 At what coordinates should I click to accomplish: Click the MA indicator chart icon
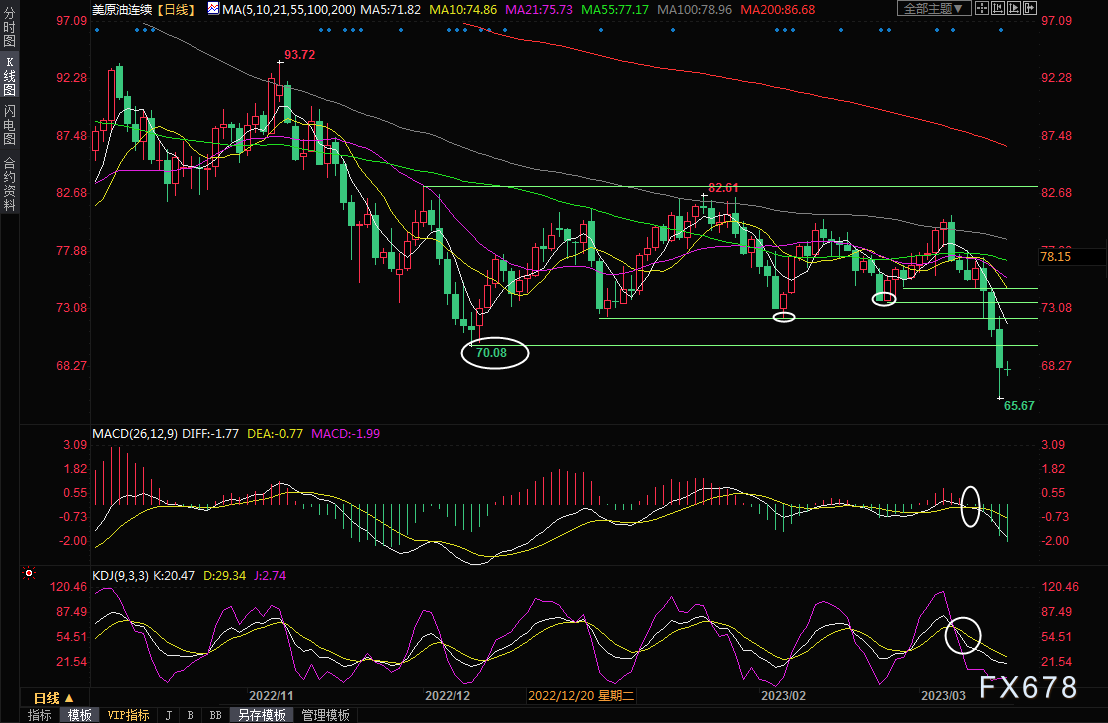pyautogui.click(x=213, y=8)
